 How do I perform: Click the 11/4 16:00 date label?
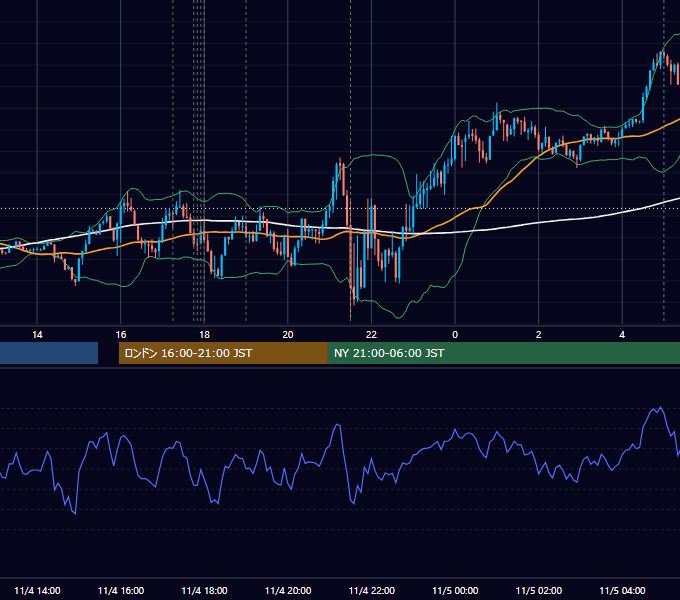click(x=121, y=590)
